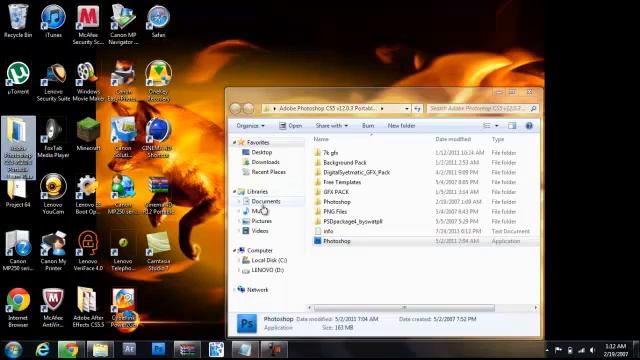
Task: Collapse the Computer tree node
Action: pos(235,250)
